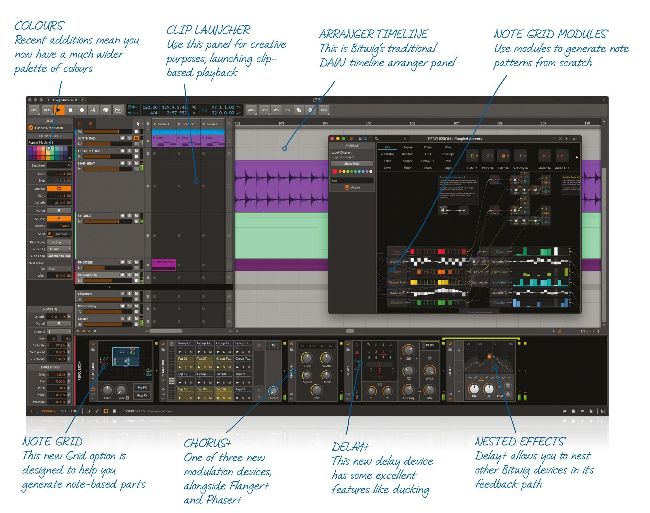This screenshot has width=650, height=513.
Task: Open the project tab in the window header
Action: (x=66, y=100)
